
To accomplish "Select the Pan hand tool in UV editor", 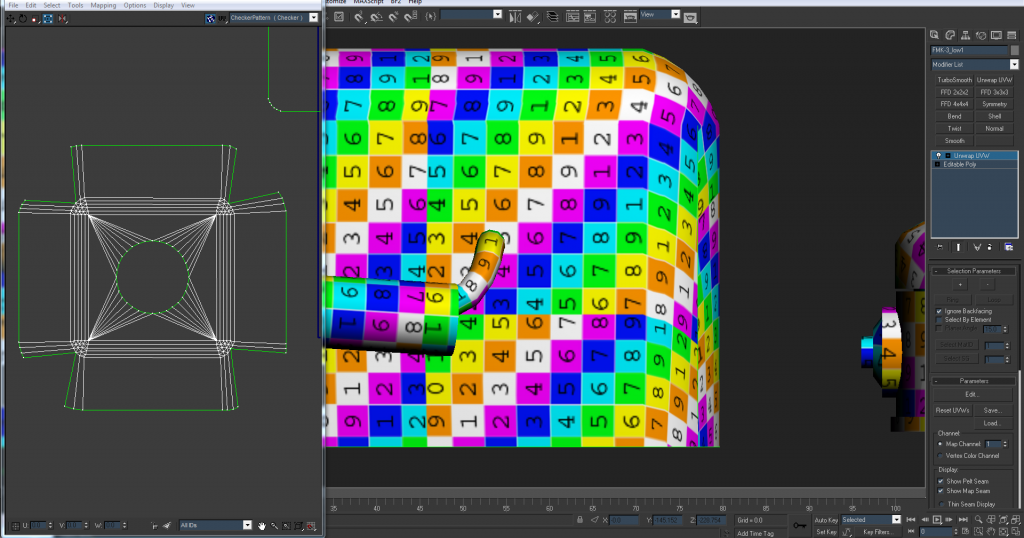I will click(262, 525).
